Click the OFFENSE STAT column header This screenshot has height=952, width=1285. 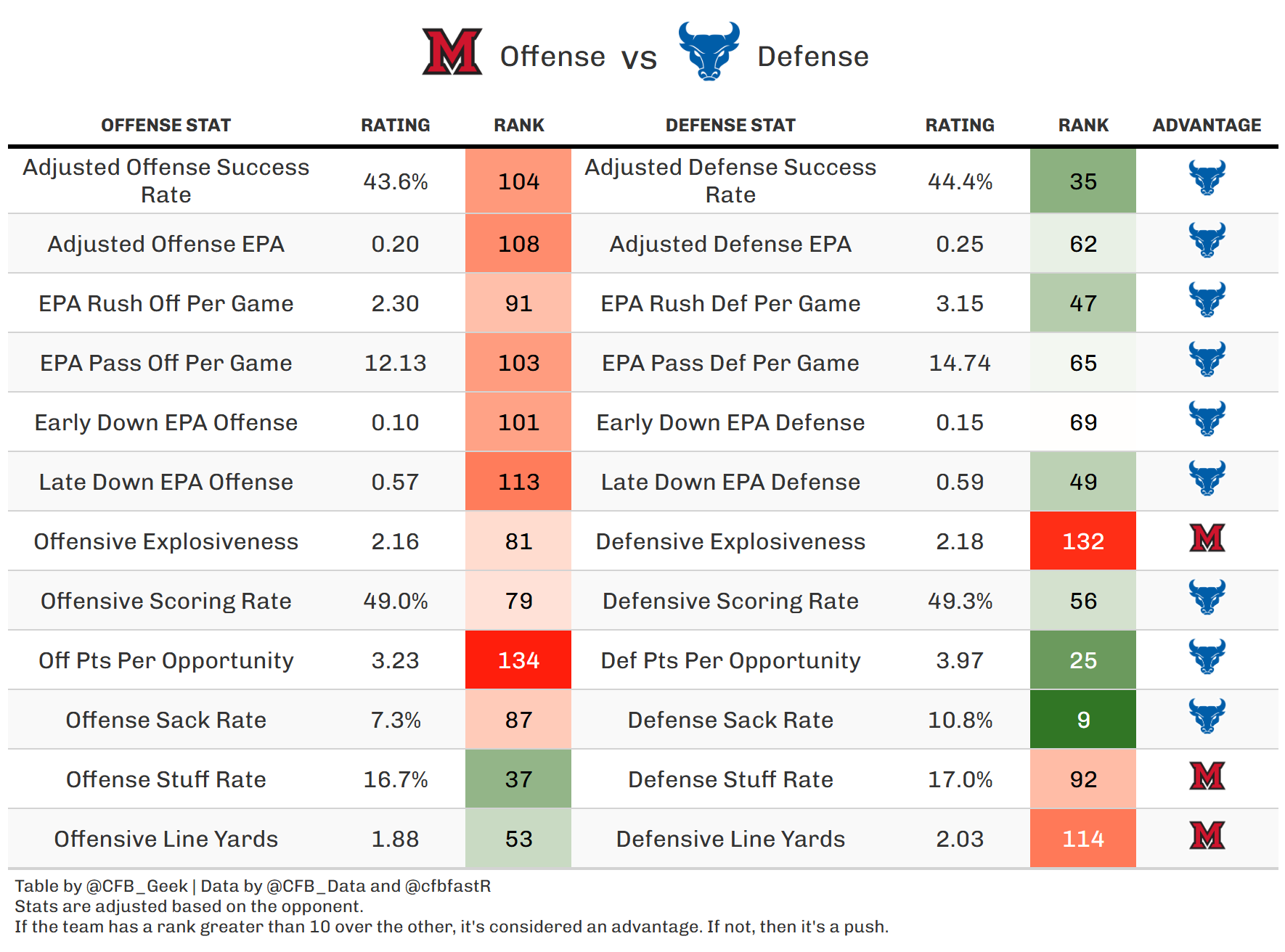click(x=166, y=126)
